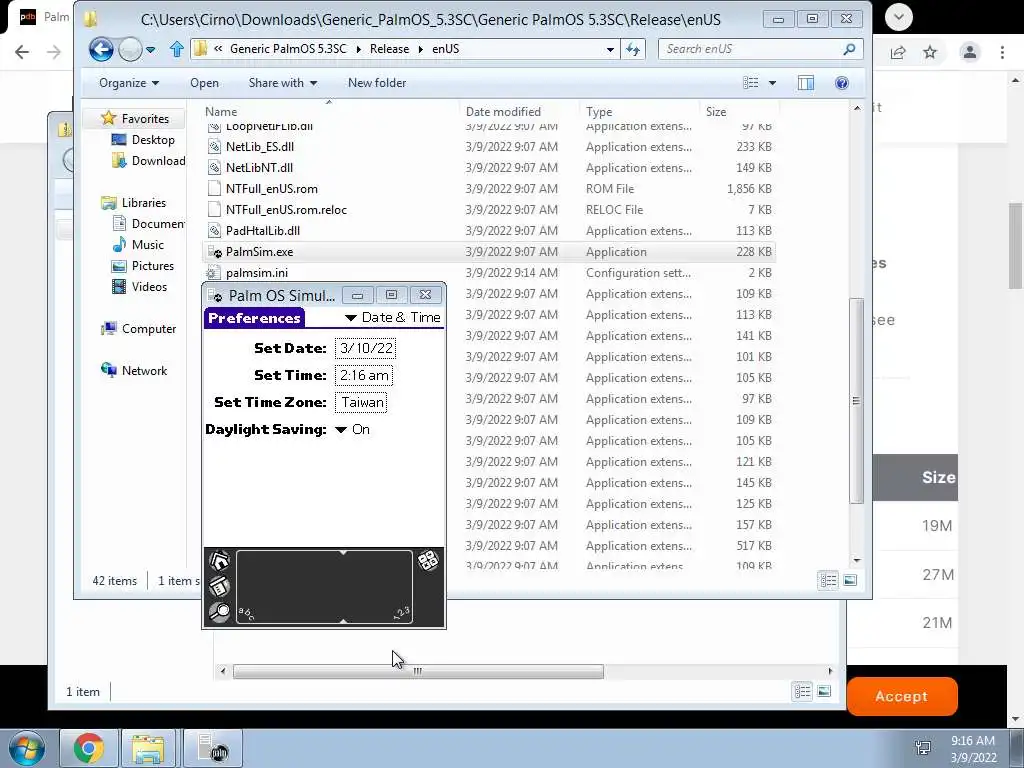Open Chrome profile avatar icon
Viewport: 1024px width, 768px height.
tap(970, 52)
